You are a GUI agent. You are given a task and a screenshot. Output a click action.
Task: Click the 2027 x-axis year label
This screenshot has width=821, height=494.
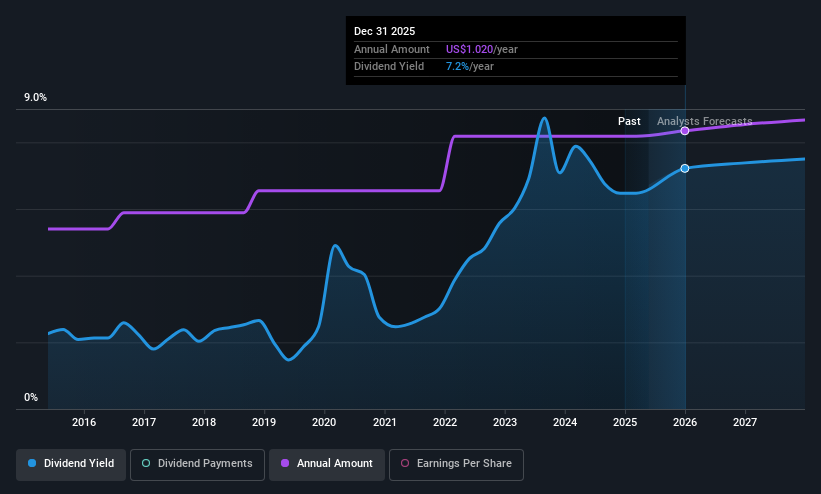pos(745,422)
